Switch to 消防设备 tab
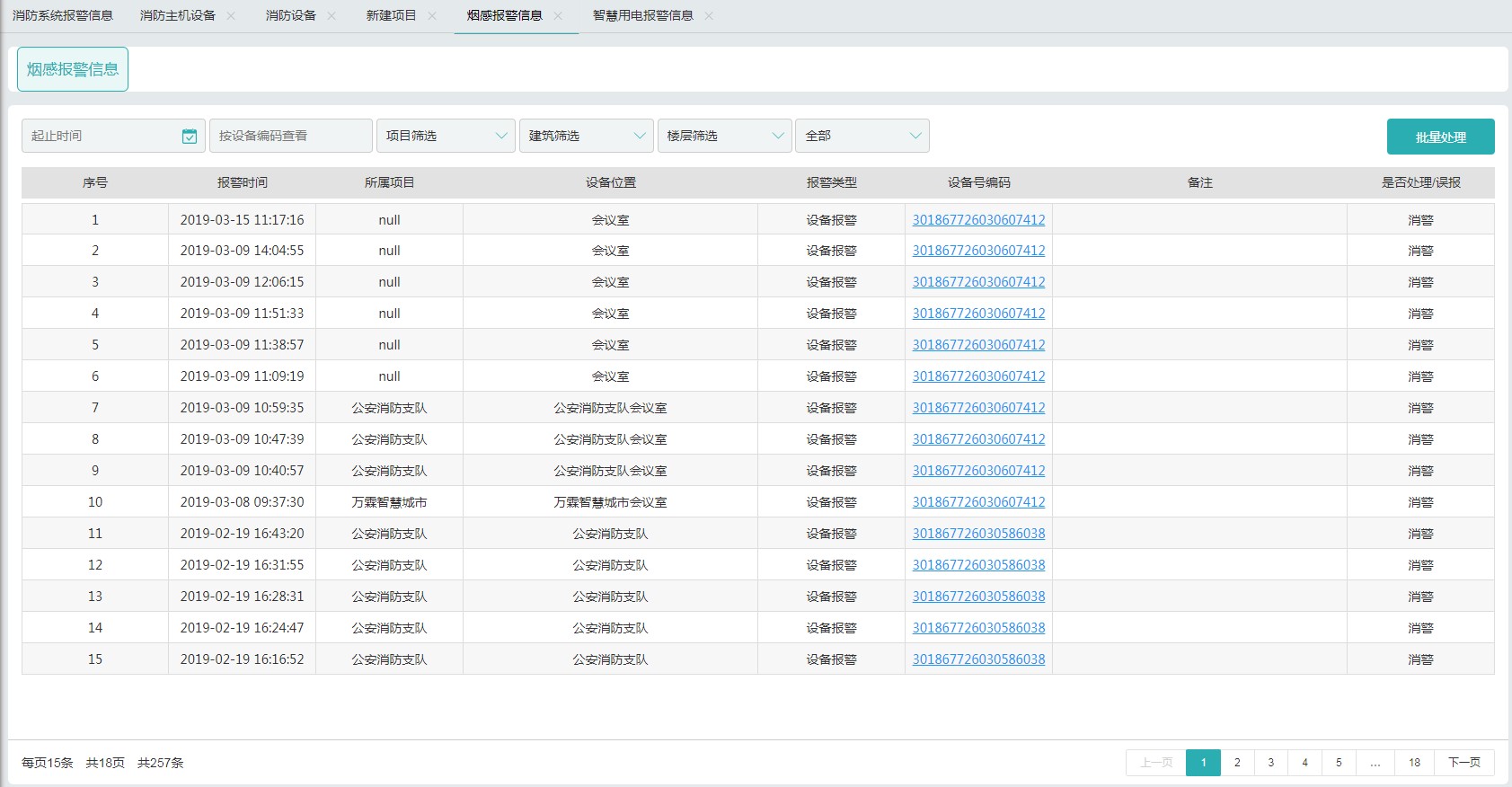The width and height of the screenshot is (1512, 787). pyautogui.click(x=291, y=15)
